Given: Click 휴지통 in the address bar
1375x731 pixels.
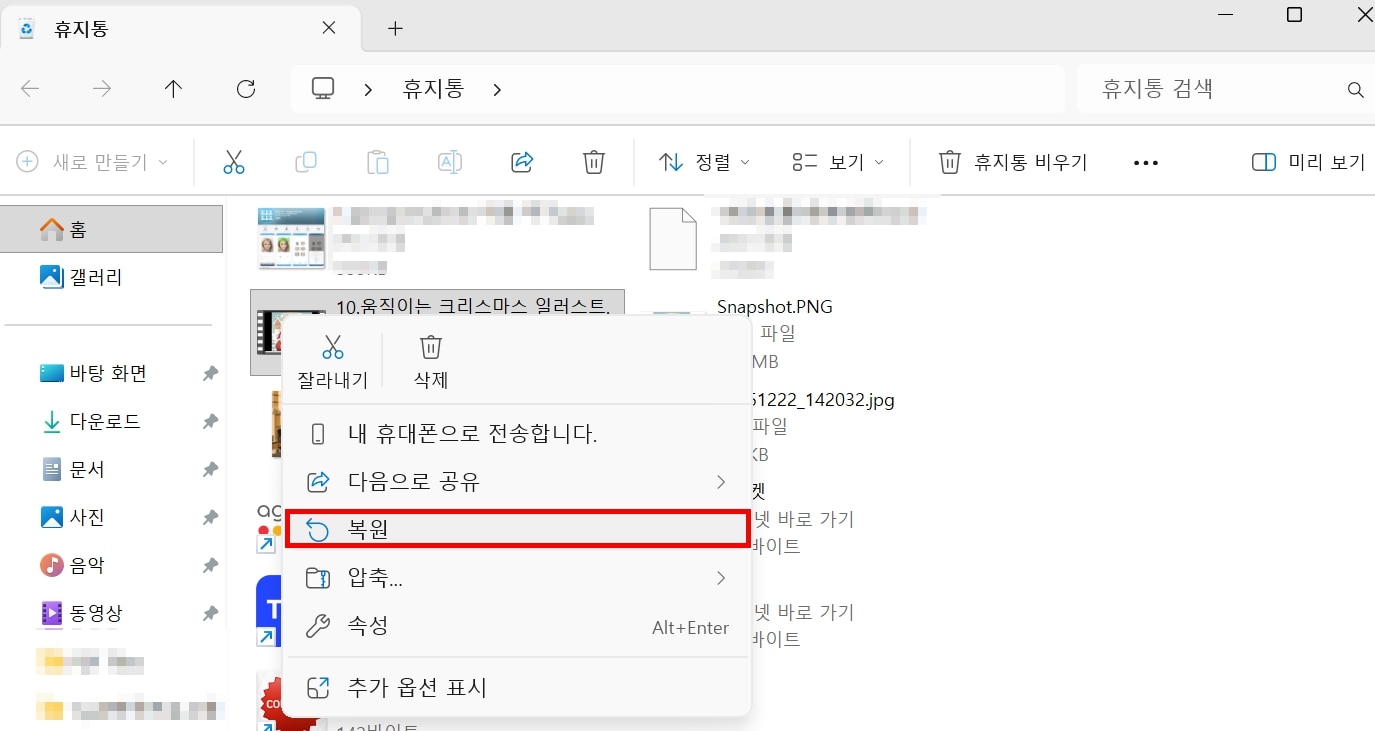Looking at the screenshot, I should click(433, 89).
